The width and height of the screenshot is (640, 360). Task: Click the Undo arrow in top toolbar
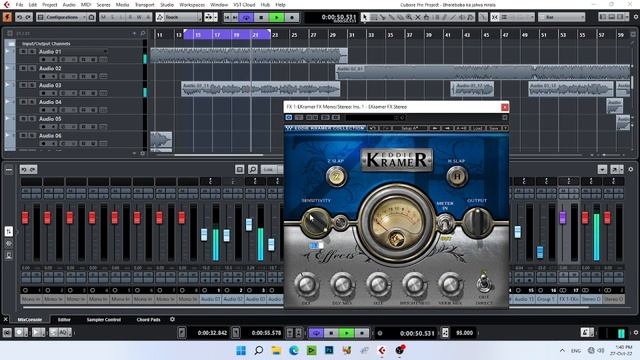[20, 18]
